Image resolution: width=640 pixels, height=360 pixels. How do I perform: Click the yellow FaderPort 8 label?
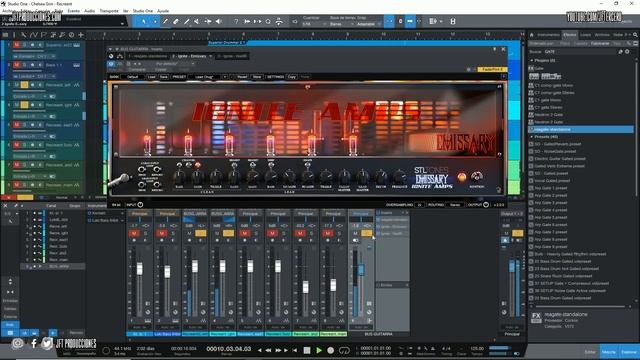[x=492, y=69]
